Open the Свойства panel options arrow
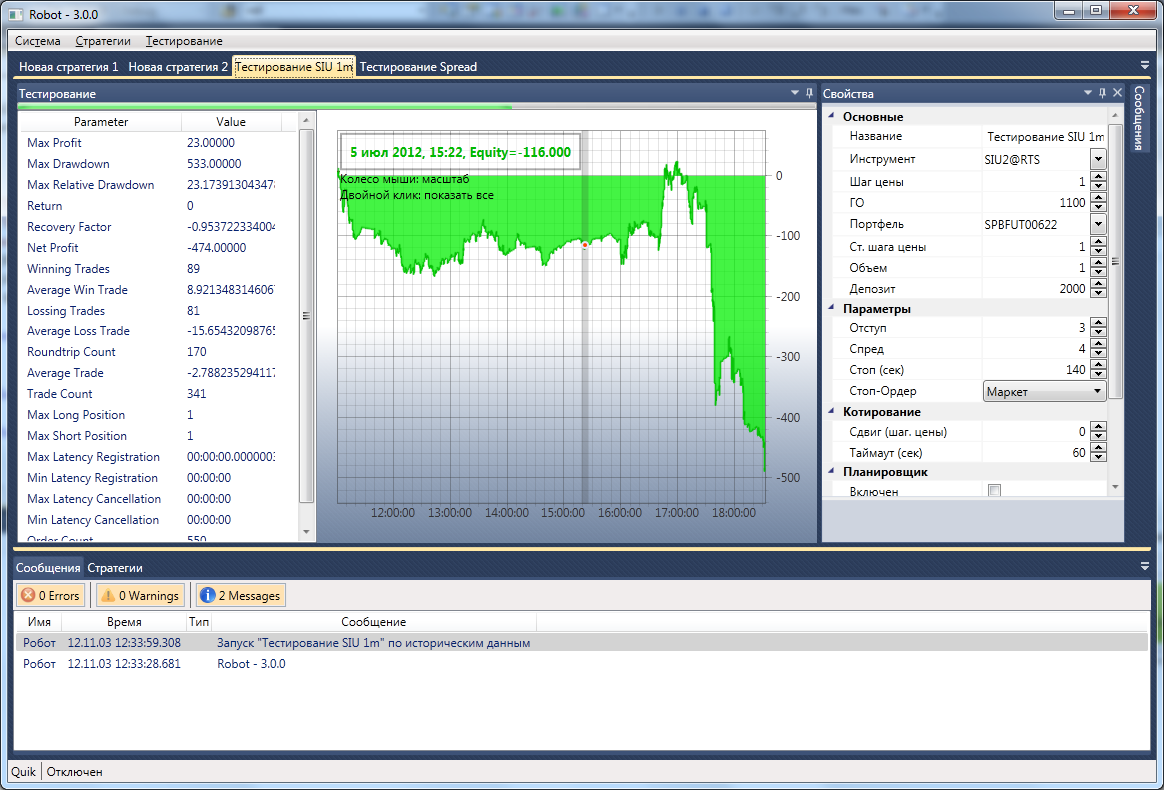 [x=1088, y=93]
